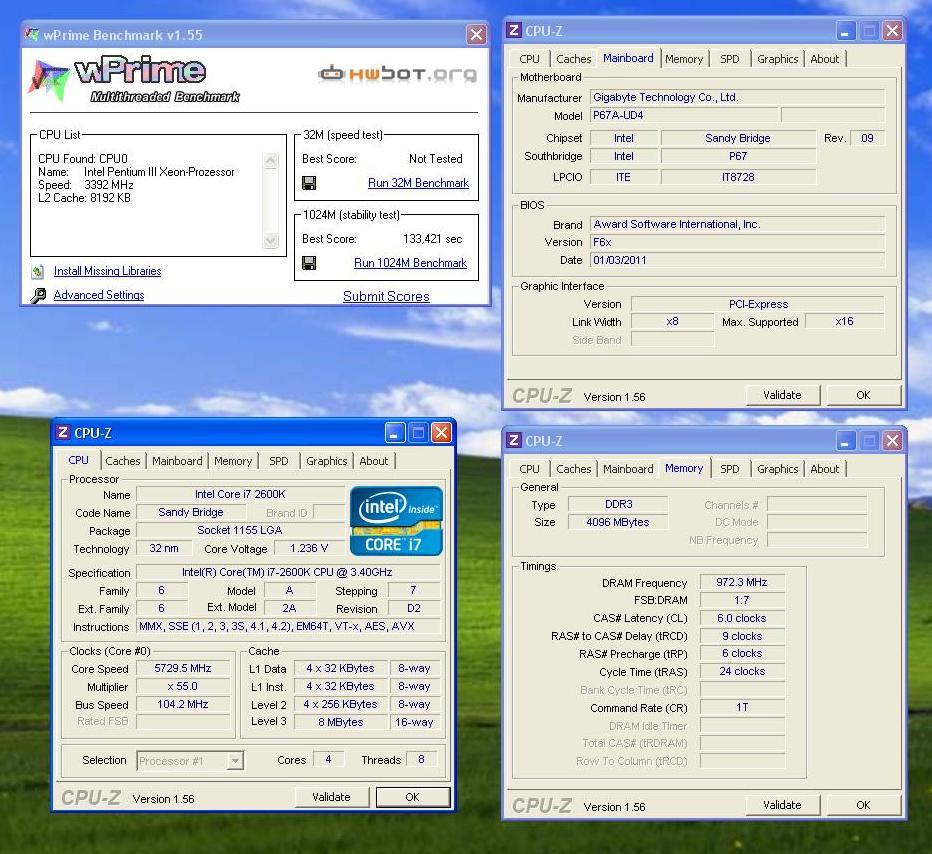The width and height of the screenshot is (932, 854).
Task: Open About tab in the CPU window
Action: tap(373, 461)
